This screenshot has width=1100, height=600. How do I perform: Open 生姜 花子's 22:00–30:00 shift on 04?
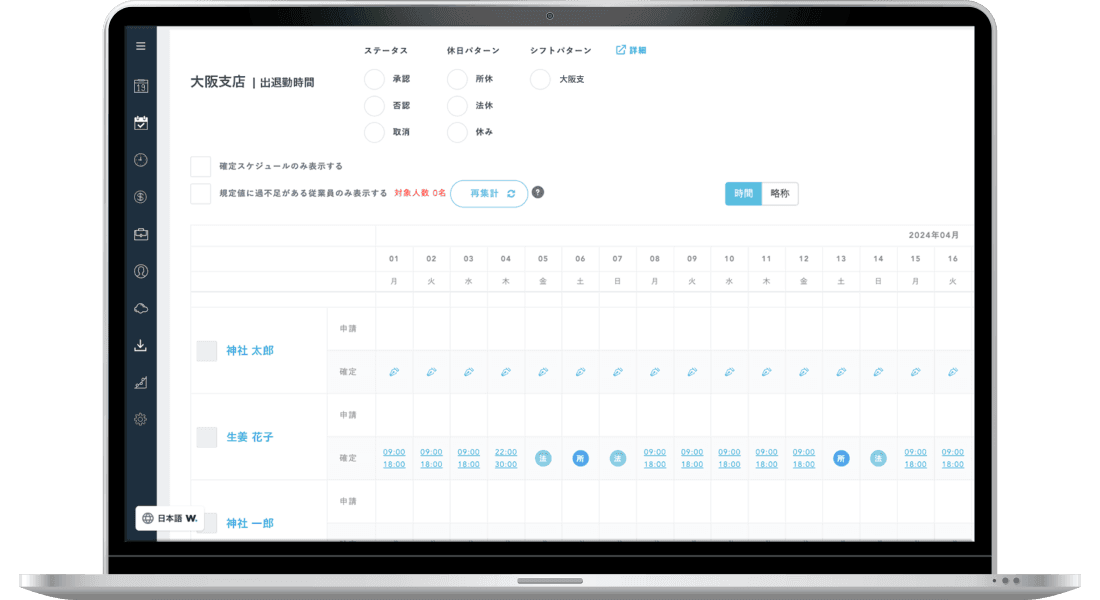tap(506, 458)
